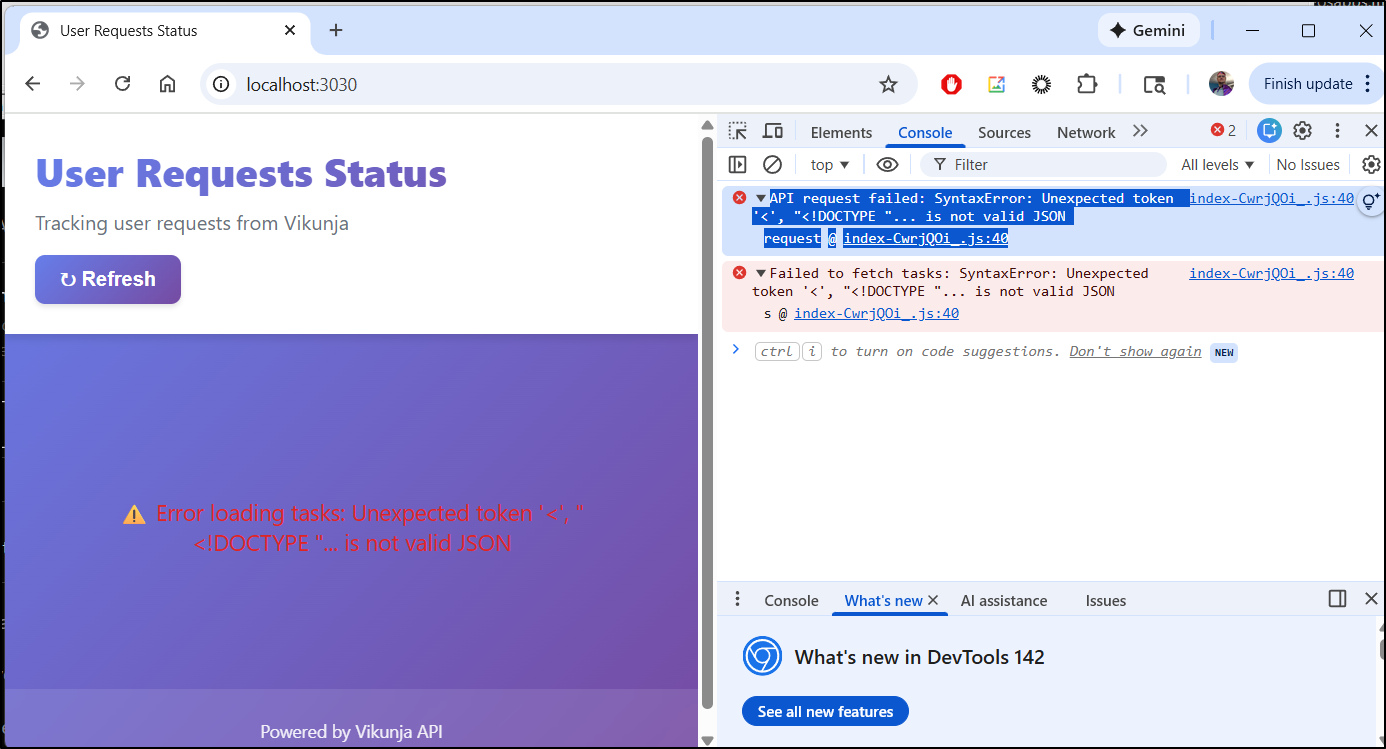Collapse the 'Failed to fetch tasks' error
The width and height of the screenshot is (1386, 749).
tap(761, 273)
